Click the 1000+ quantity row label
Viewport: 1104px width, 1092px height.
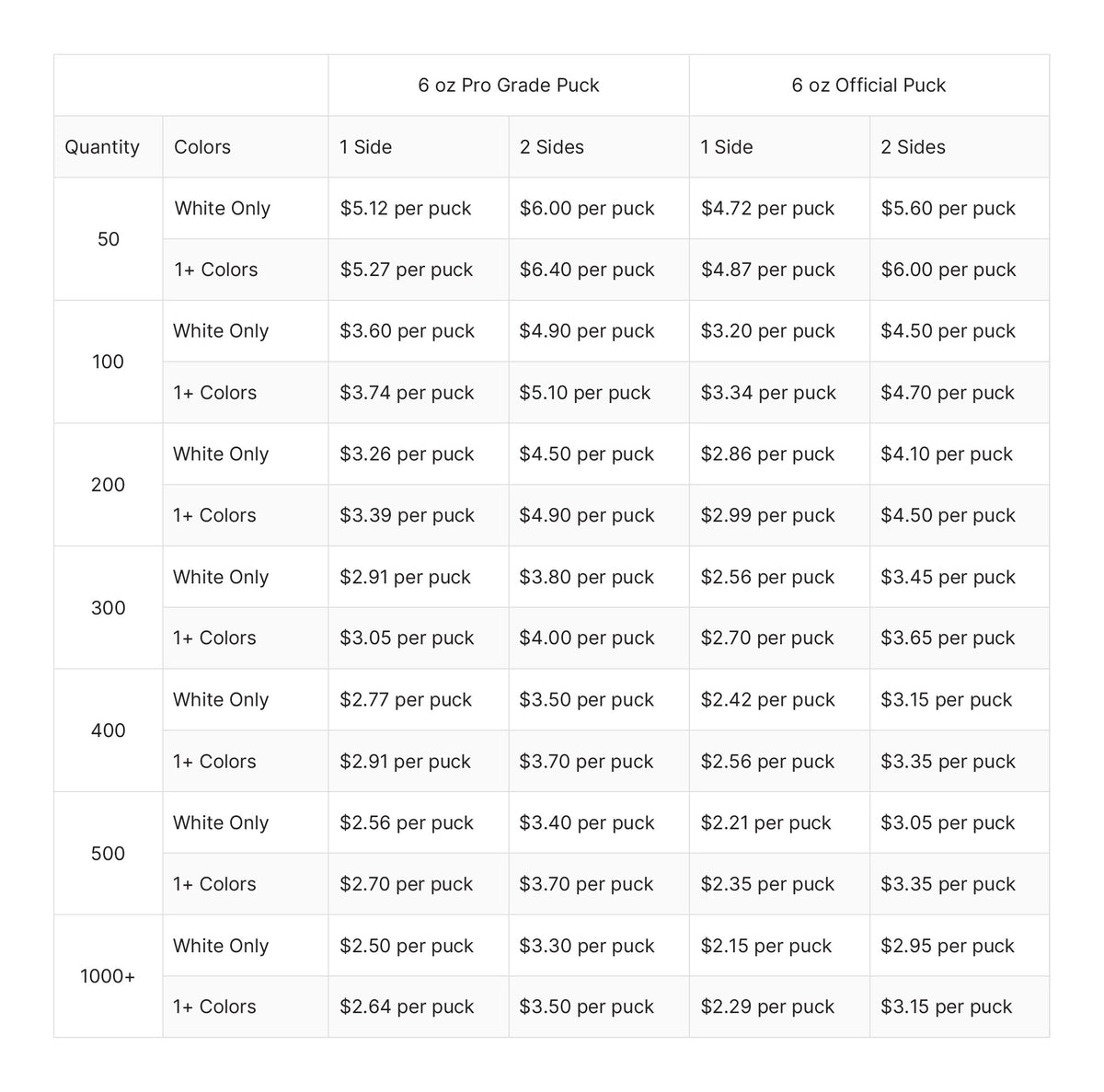click(108, 976)
